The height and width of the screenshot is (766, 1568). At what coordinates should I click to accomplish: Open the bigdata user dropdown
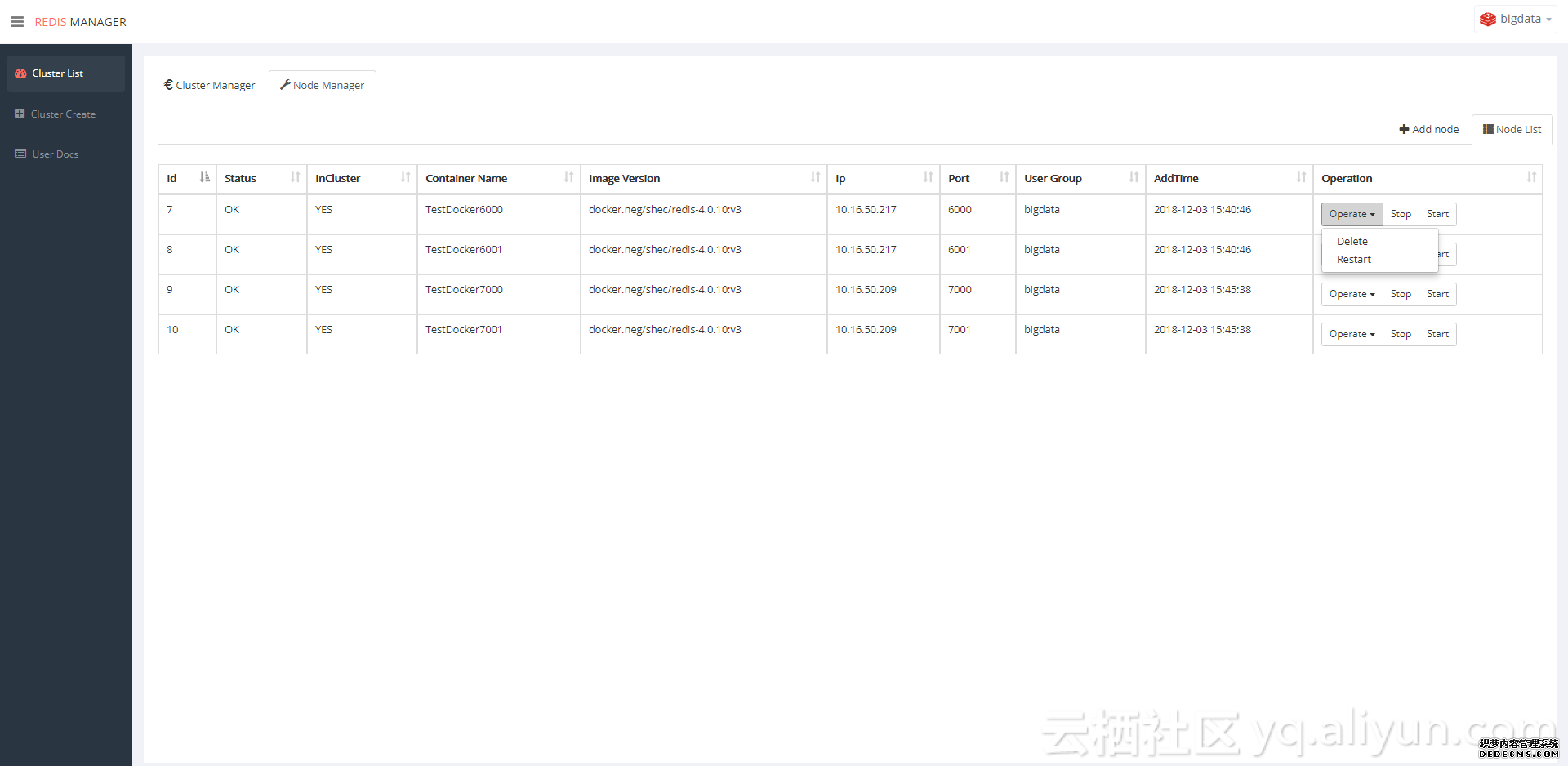(1521, 18)
